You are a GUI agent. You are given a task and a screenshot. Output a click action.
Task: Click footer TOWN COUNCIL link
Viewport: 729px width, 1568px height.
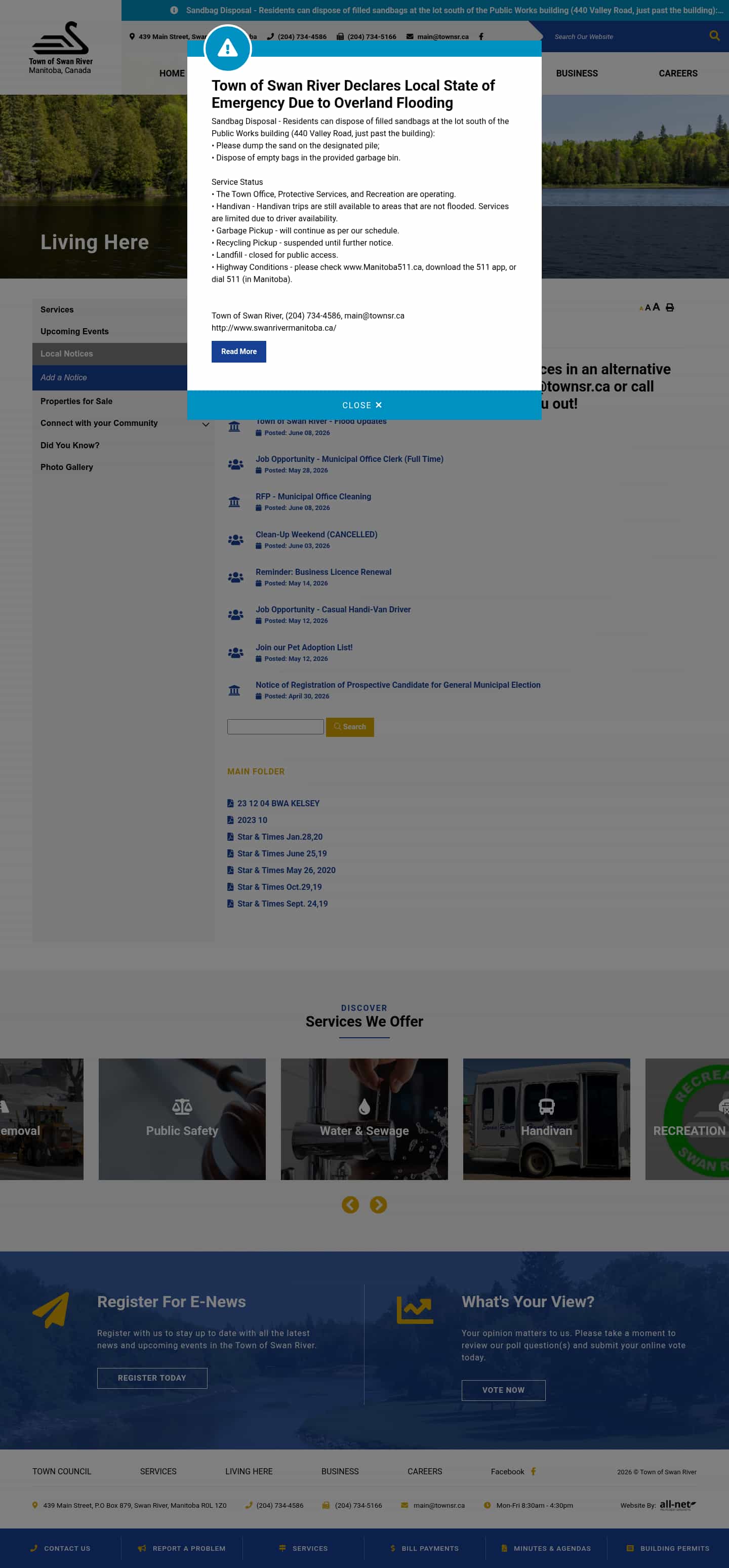pos(61,1471)
